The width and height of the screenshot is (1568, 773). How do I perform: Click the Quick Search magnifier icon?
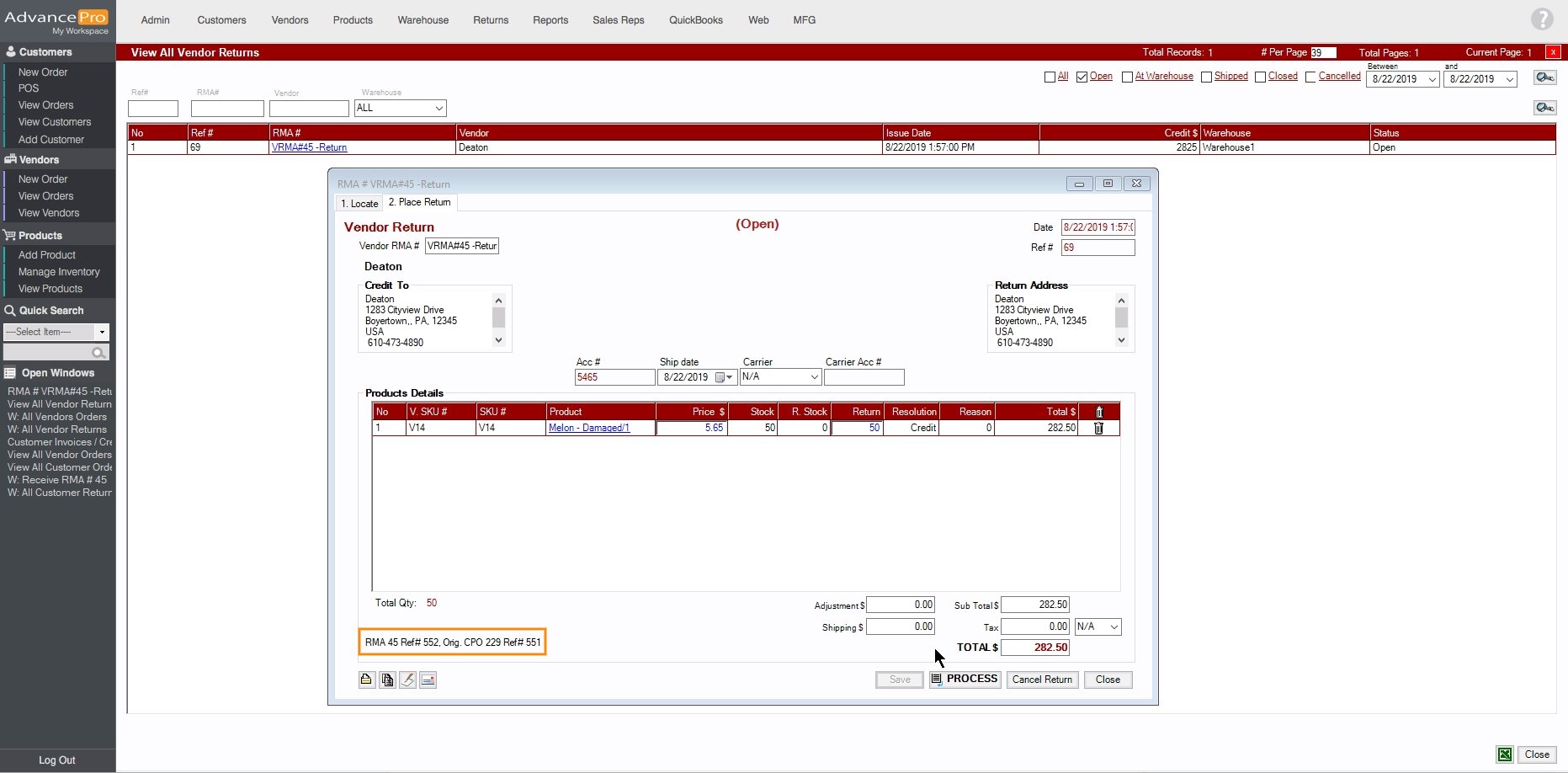pyautogui.click(x=98, y=353)
